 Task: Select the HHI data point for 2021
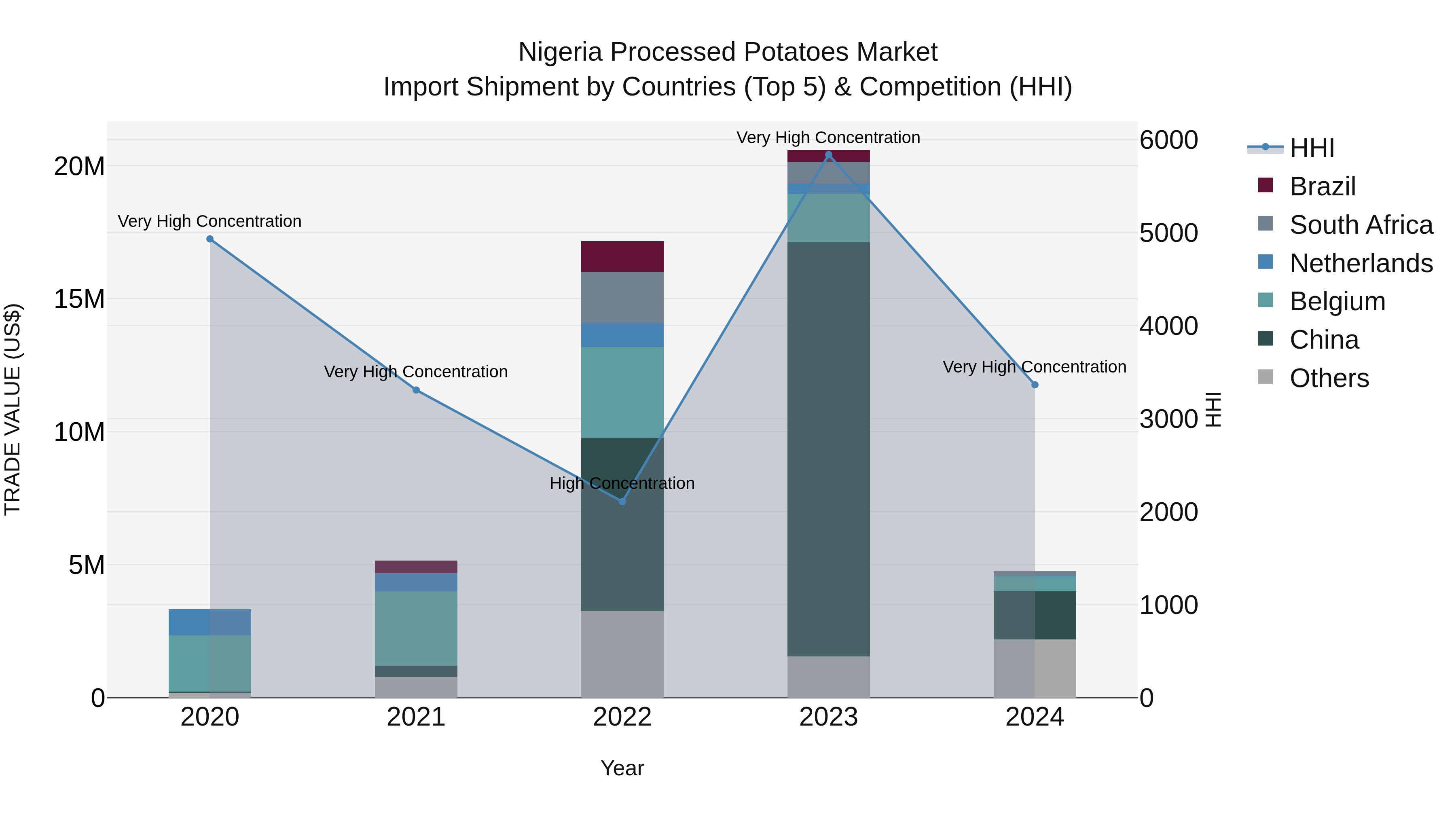[416, 390]
